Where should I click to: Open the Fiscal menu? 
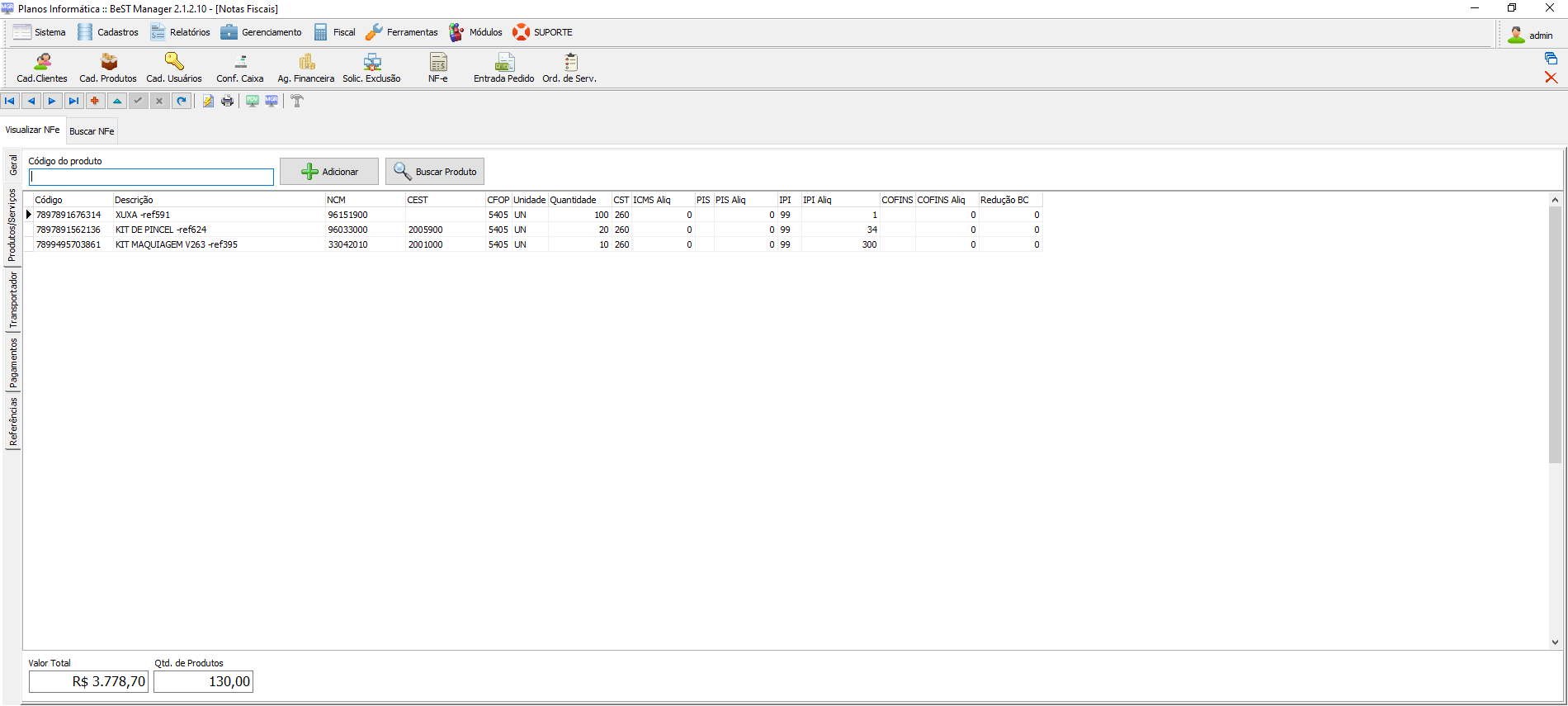point(334,32)
